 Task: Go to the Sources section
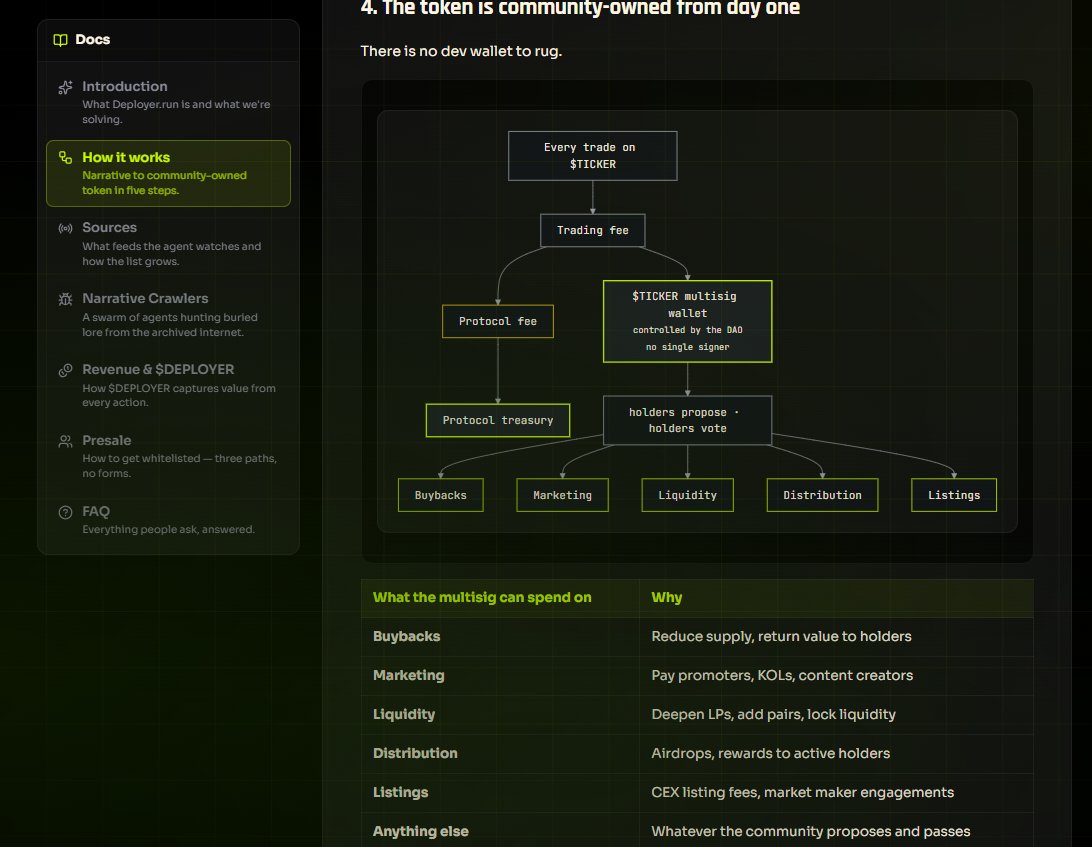pos(169,244)
